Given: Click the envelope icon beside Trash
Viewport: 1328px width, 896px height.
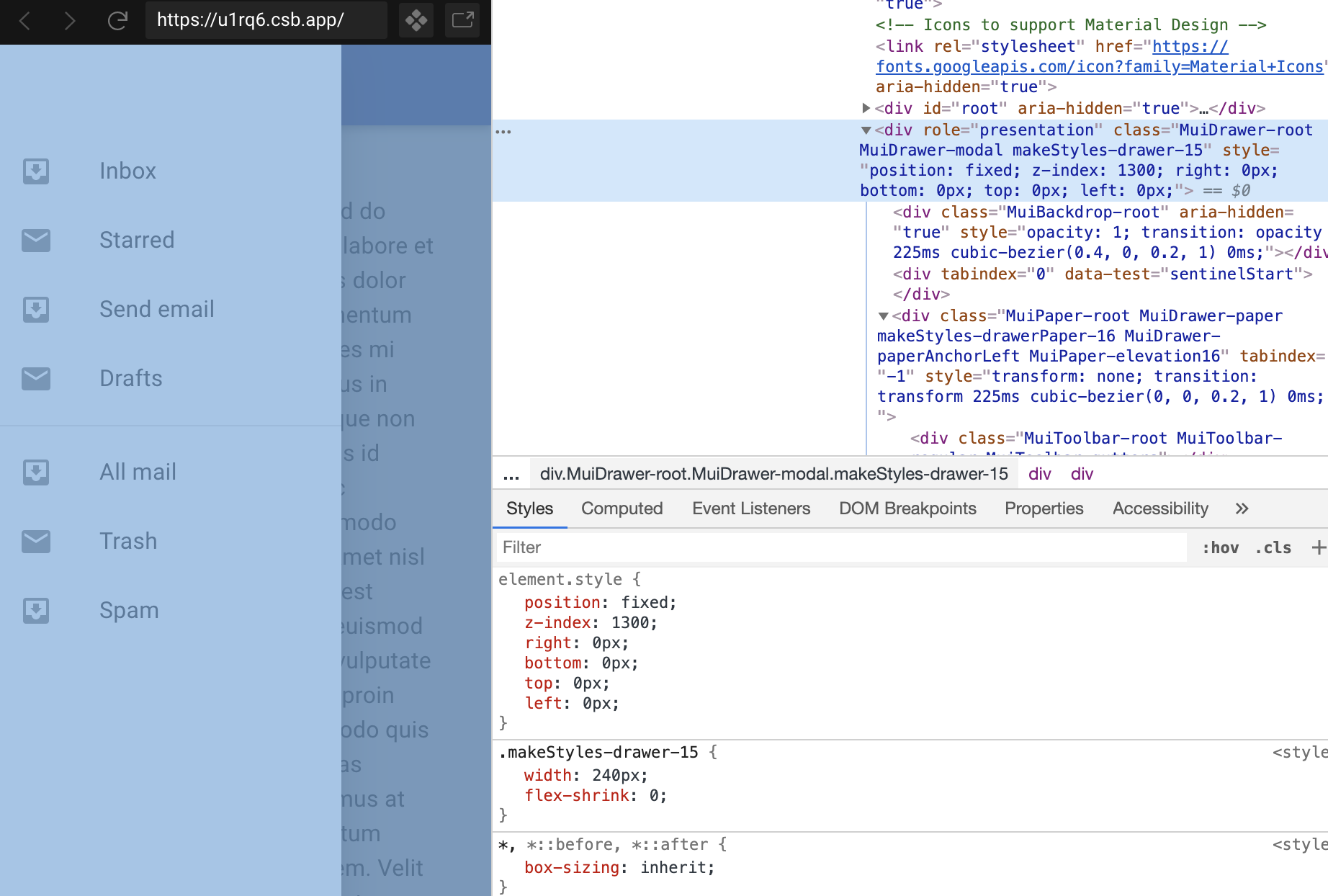Looking at the screenshot, I should click(x=35, y=541).
